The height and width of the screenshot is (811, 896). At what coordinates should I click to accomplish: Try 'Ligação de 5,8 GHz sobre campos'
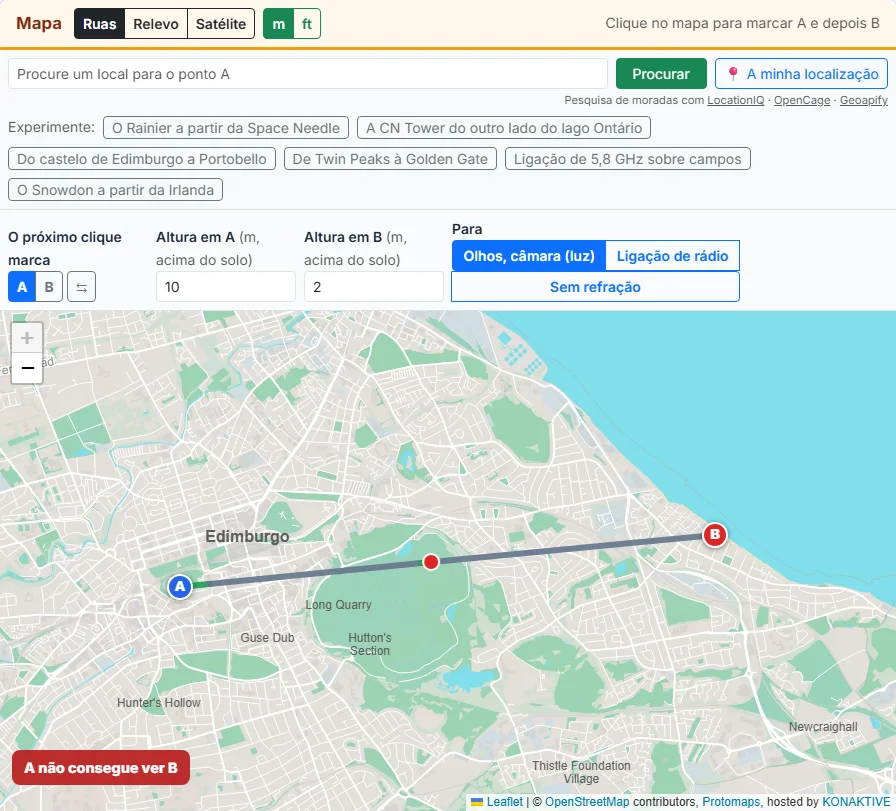627,159
